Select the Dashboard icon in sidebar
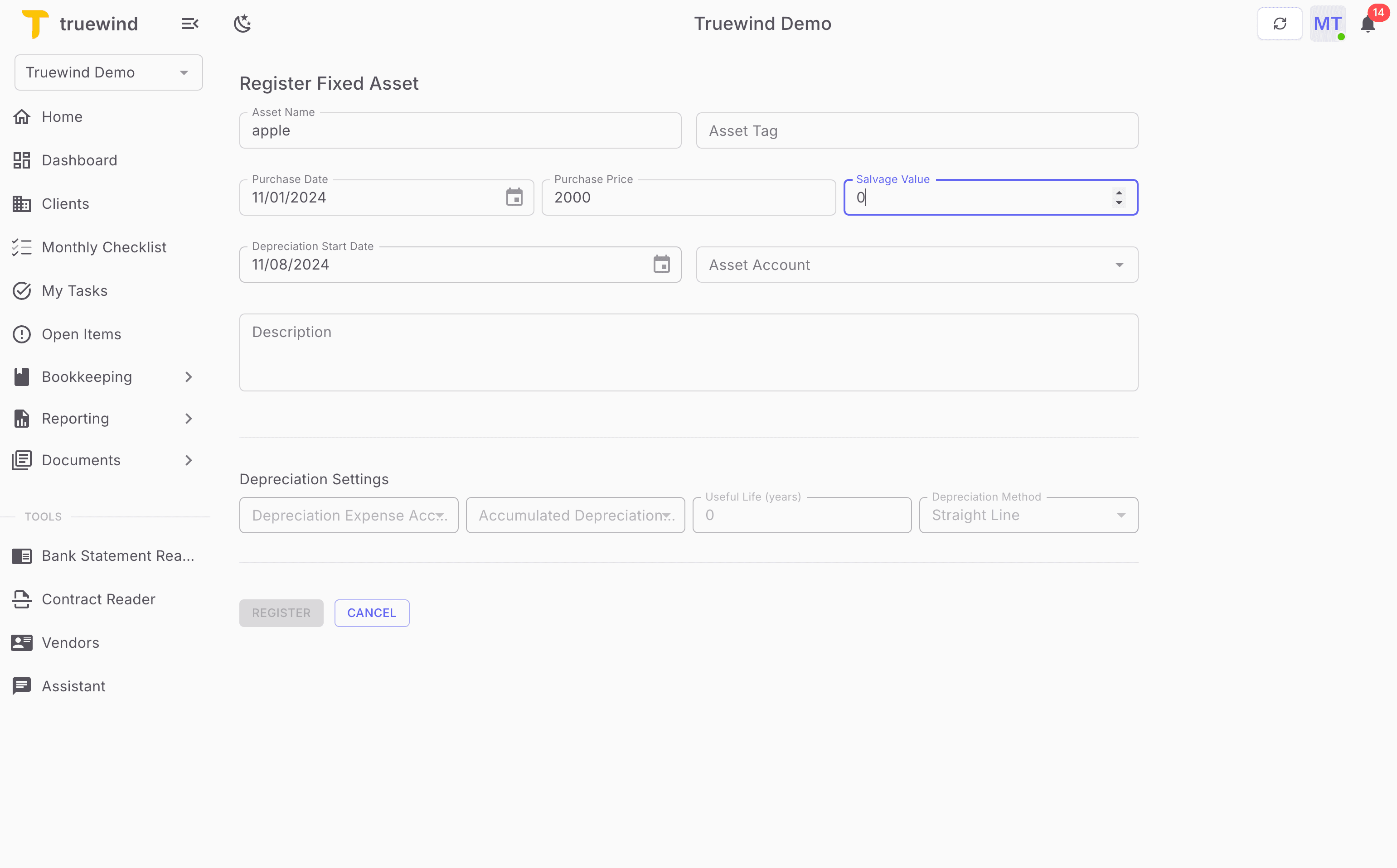The image size is (1397, 868). pos(22,159)
